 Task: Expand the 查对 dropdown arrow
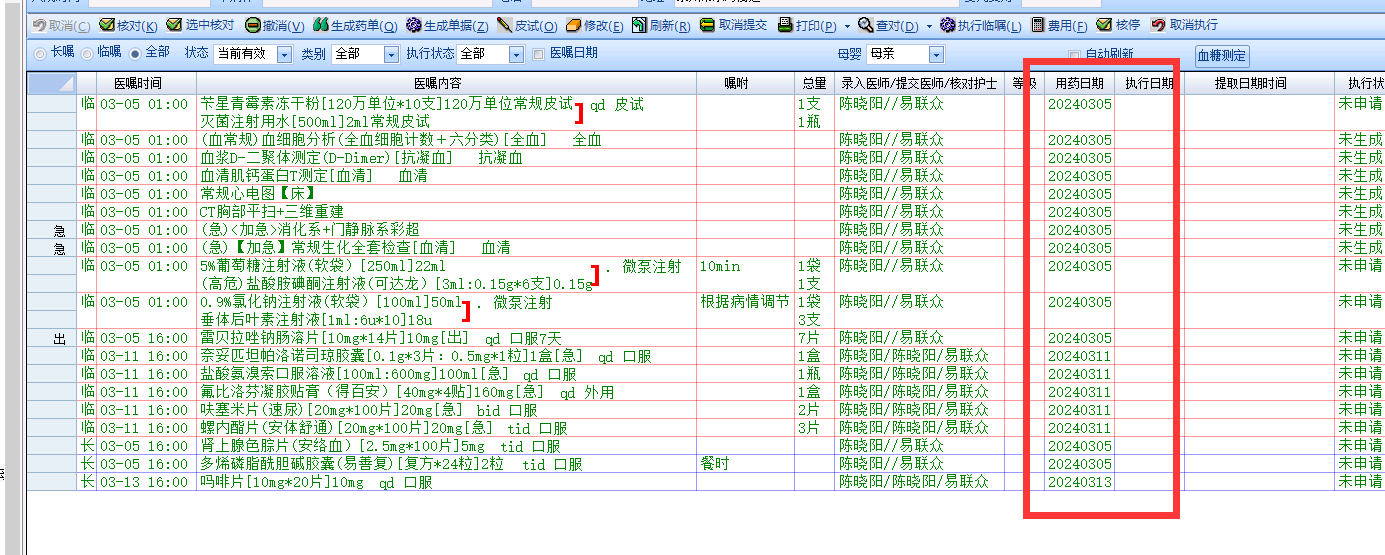pos(928,26)
